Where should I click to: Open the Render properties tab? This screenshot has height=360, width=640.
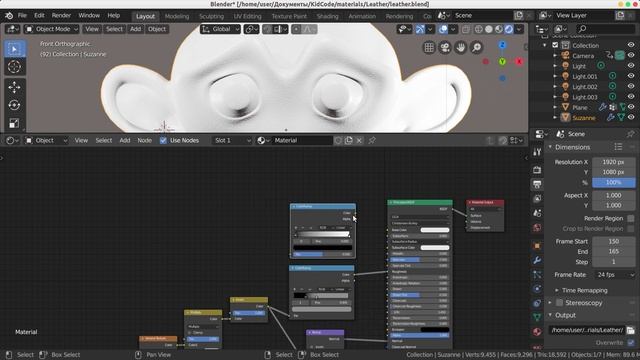coord(537,169)
